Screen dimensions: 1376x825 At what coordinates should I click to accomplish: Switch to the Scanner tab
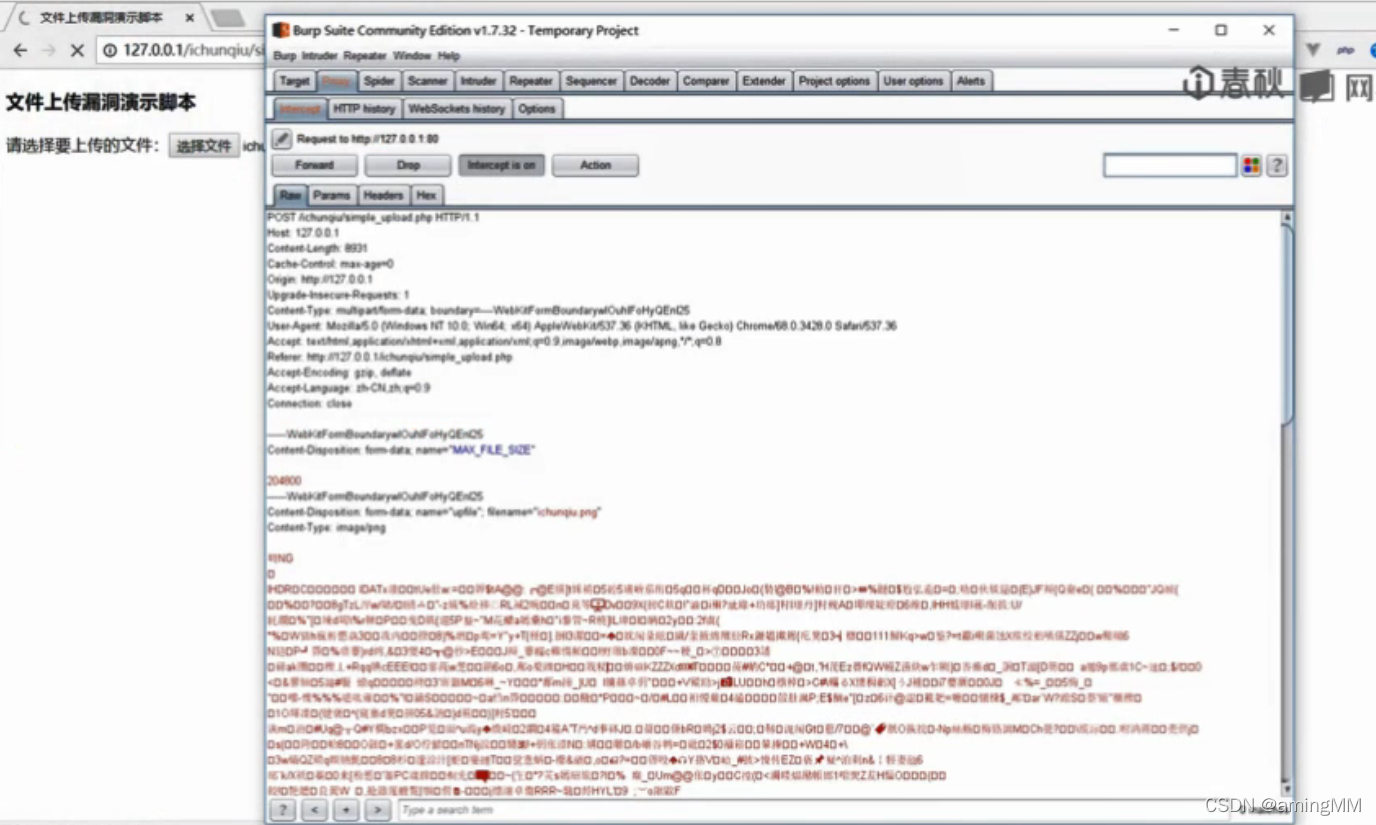pos(428,81)
